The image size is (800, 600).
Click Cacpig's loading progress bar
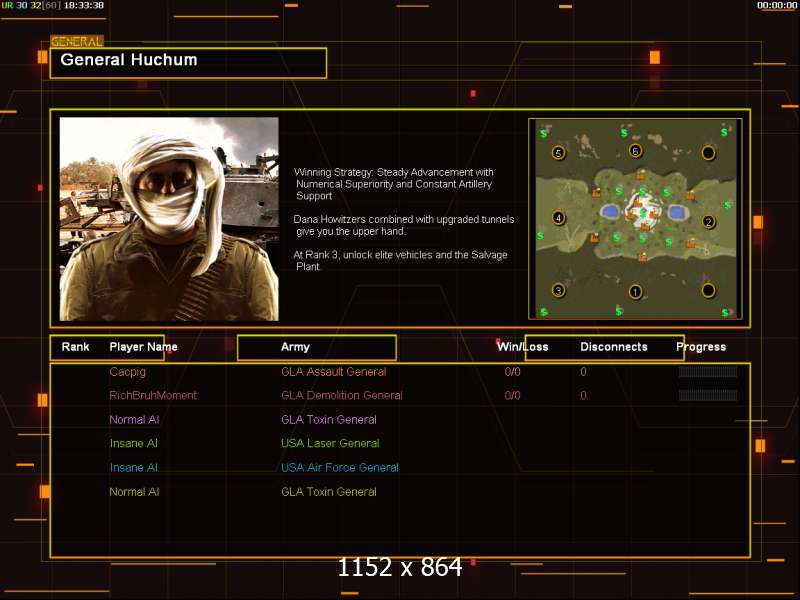point(708,371)
